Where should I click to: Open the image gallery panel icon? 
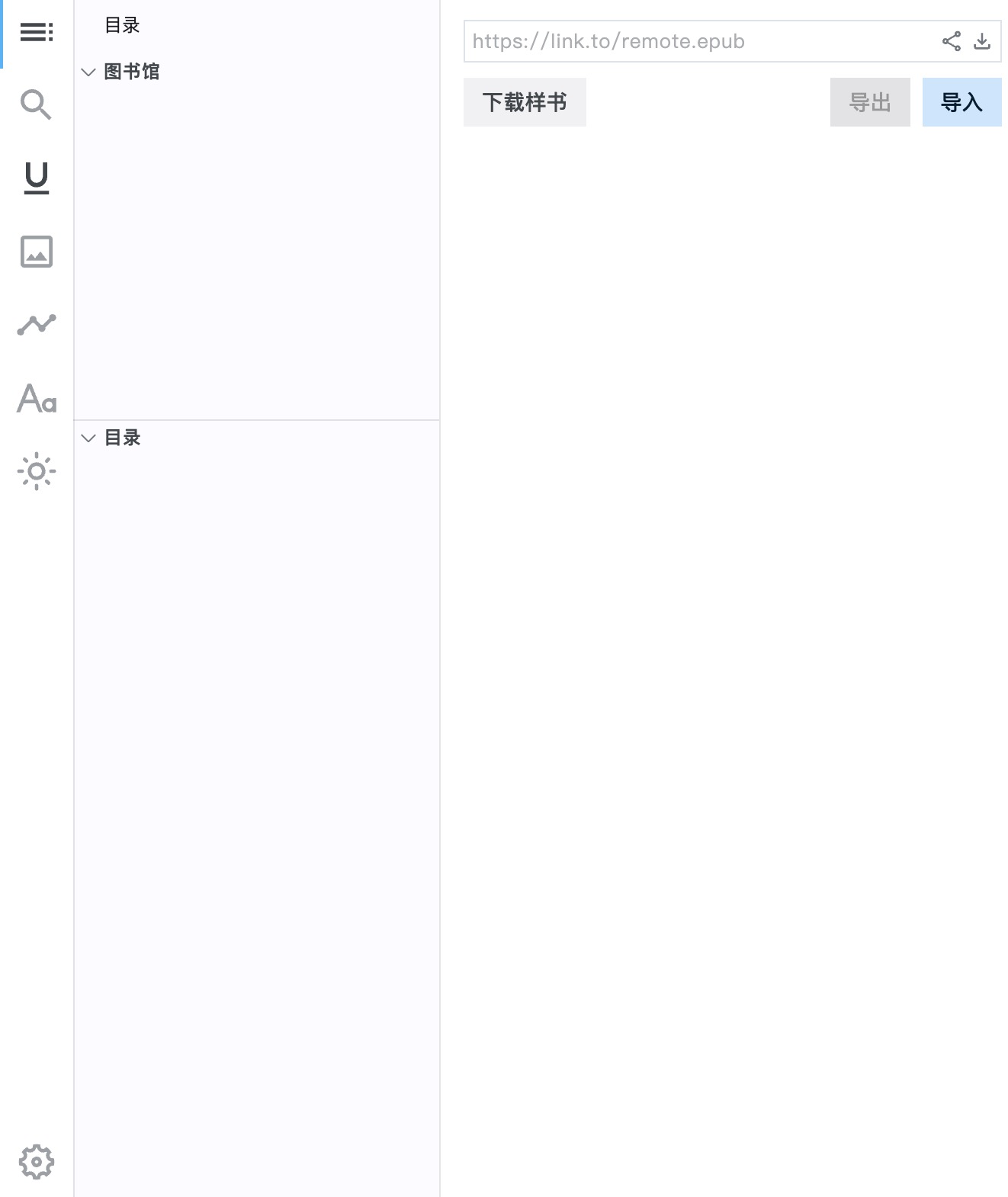tap(37, 252)
